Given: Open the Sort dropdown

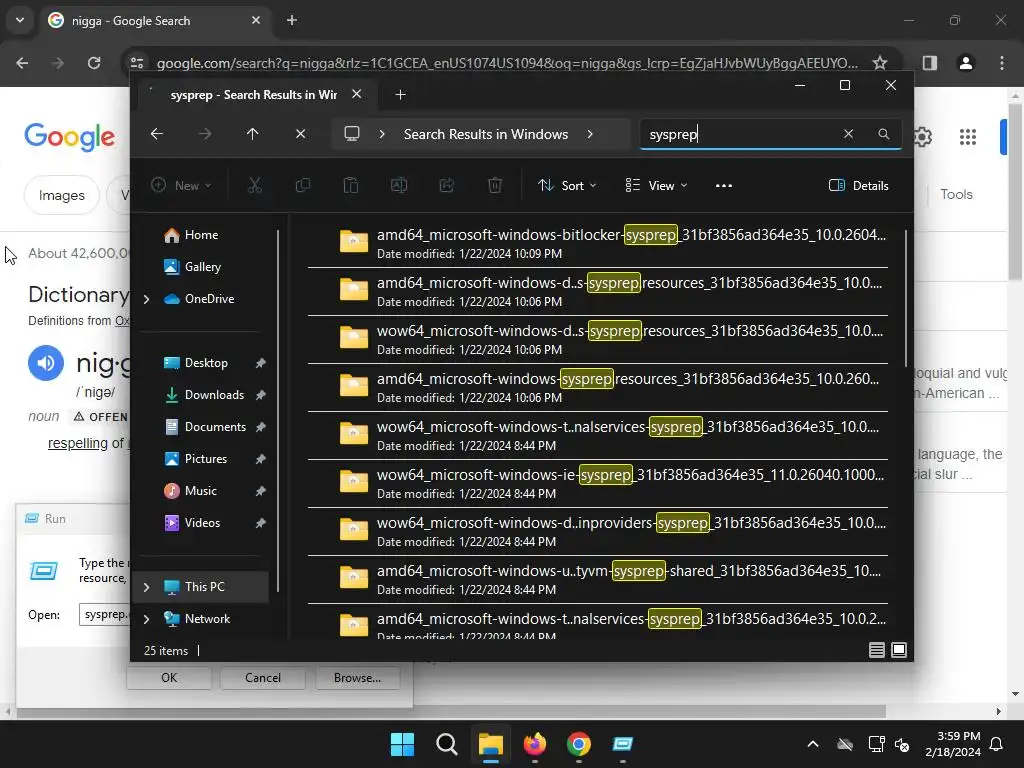Looking at the screenshot, I should (x=567, y=185).
